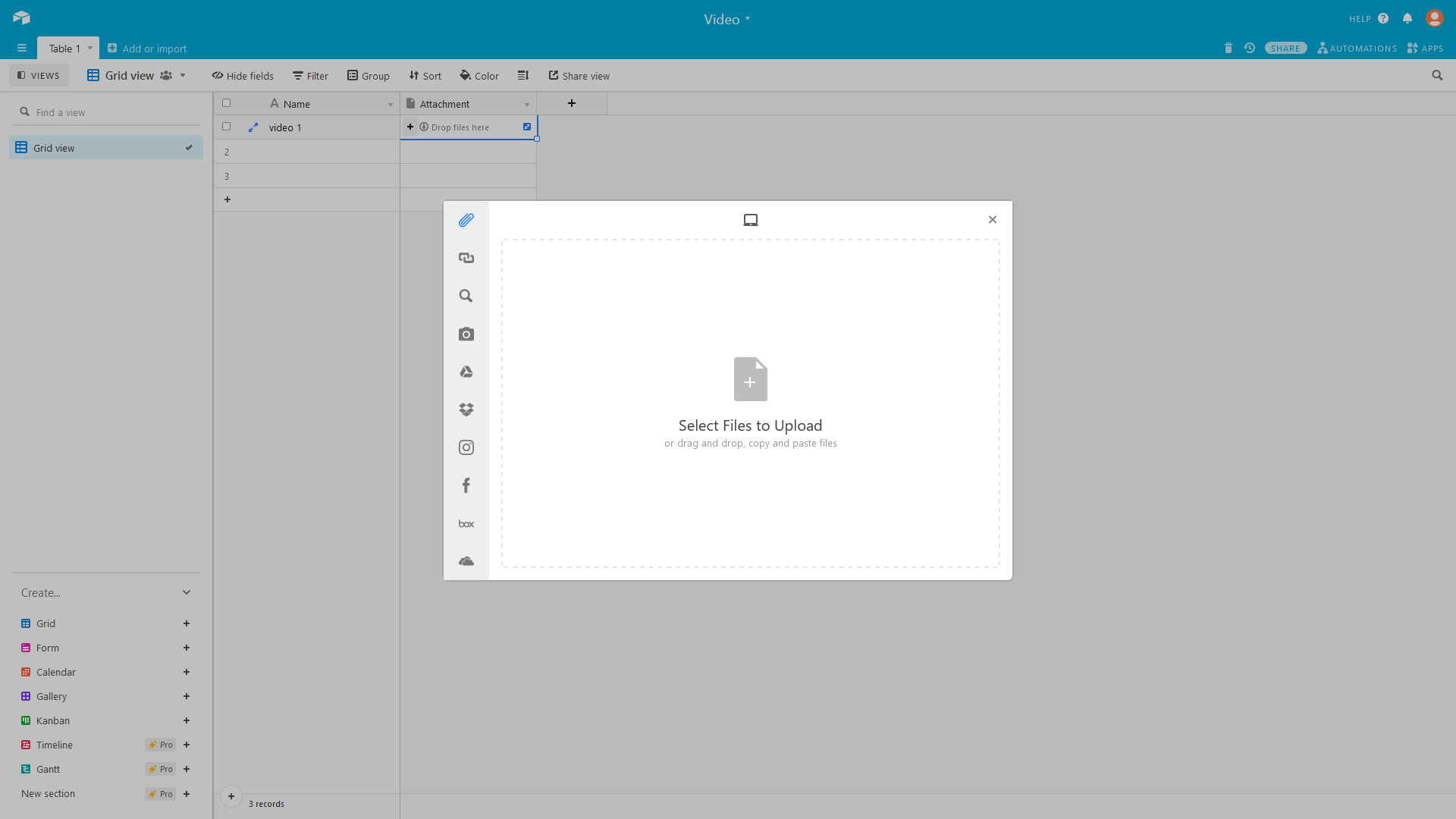The image size is (1456, 819).
Task: Select Grid view in the sidebar
Action: pyautogui.click(x=106, y=147)
